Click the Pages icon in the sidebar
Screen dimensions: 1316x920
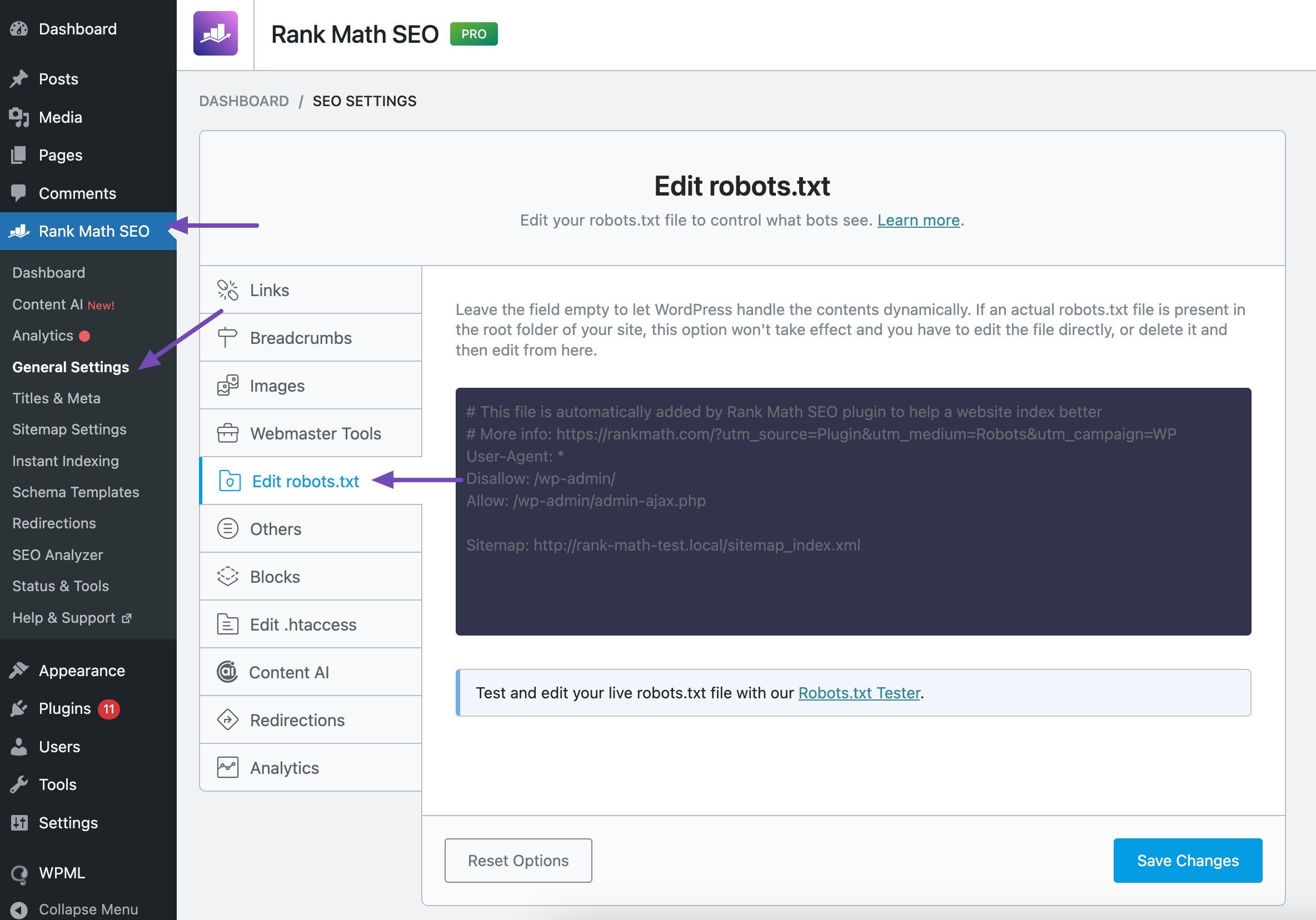pyautogui.click(x=19, y=154)
